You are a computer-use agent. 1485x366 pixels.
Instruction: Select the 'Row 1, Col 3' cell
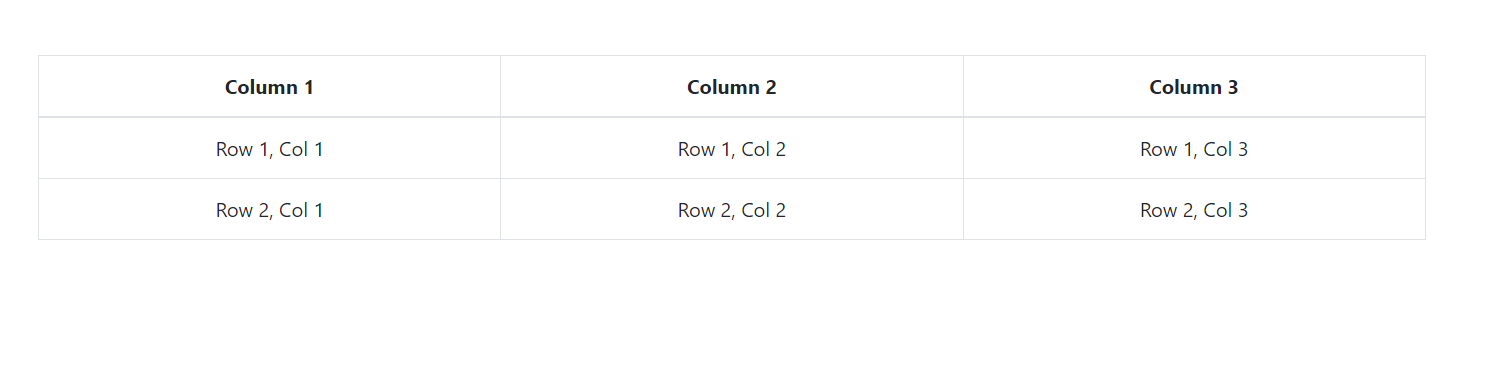point(1194,149)
